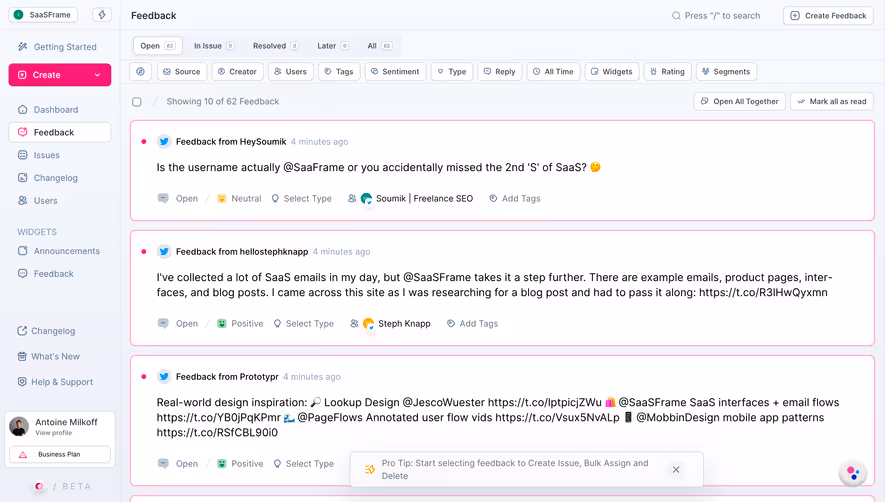The height and width of the screenshot is (502, 885).
Task: Click Twitter icon on Prototypr feedback
Action: pyautogui.click(x=164, y=377)
